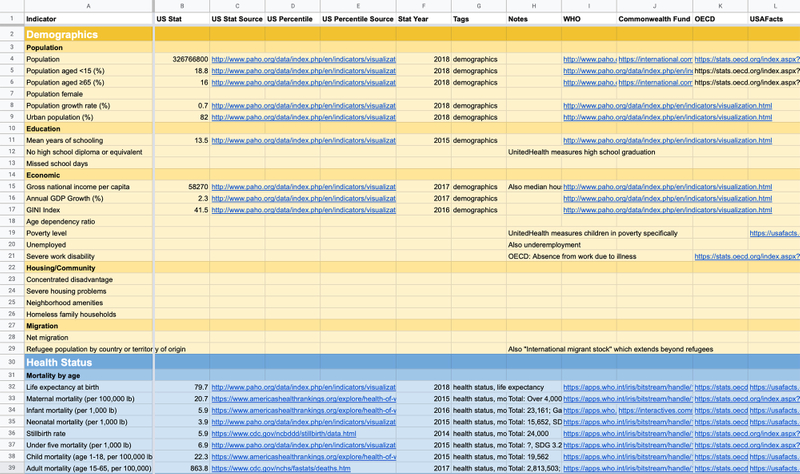This screenshot has width=800, height=474.
Task: Select the 'Concentrated disadvantage' cell
Action: coord(88,279)
